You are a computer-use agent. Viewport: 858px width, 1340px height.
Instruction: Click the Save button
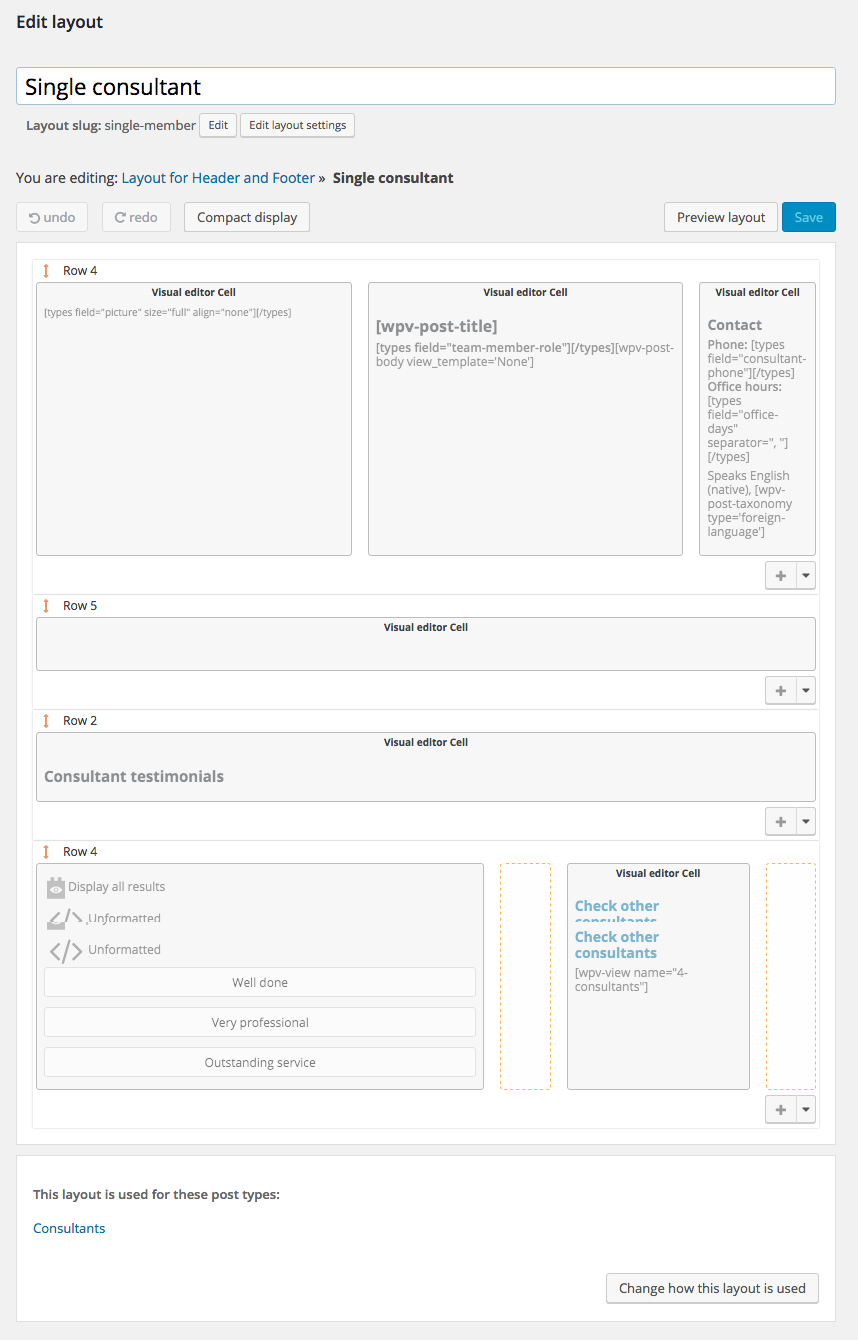click(x=809, y=217)
